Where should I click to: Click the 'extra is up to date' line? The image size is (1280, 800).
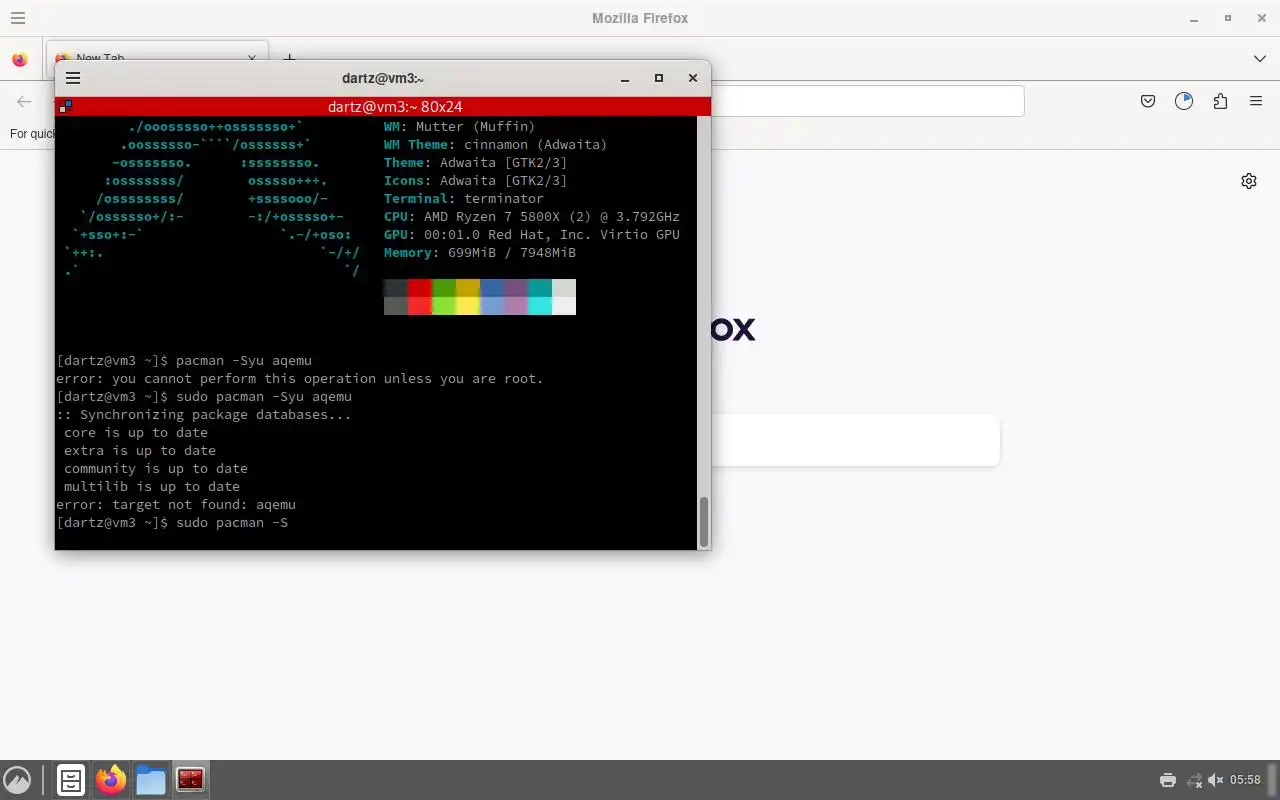pos(140,451)
